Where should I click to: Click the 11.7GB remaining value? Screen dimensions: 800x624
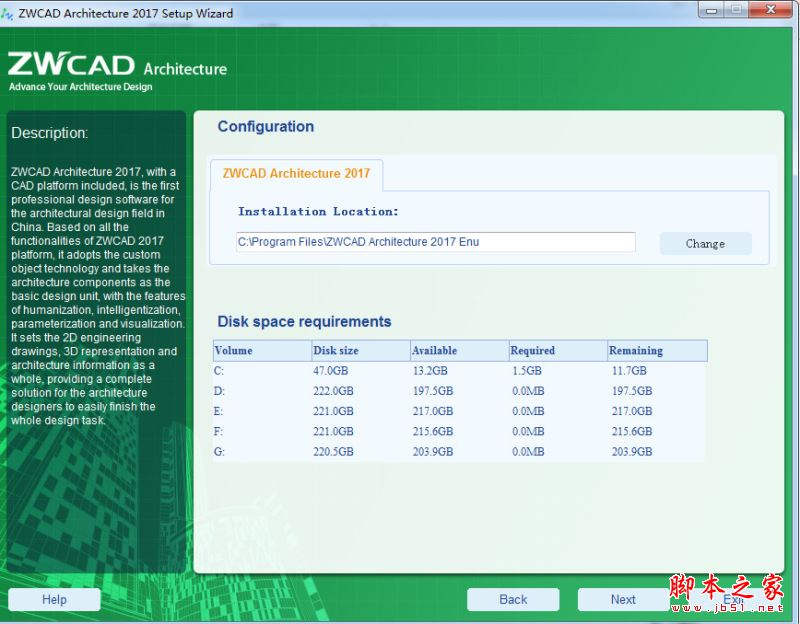pos(629,371)
